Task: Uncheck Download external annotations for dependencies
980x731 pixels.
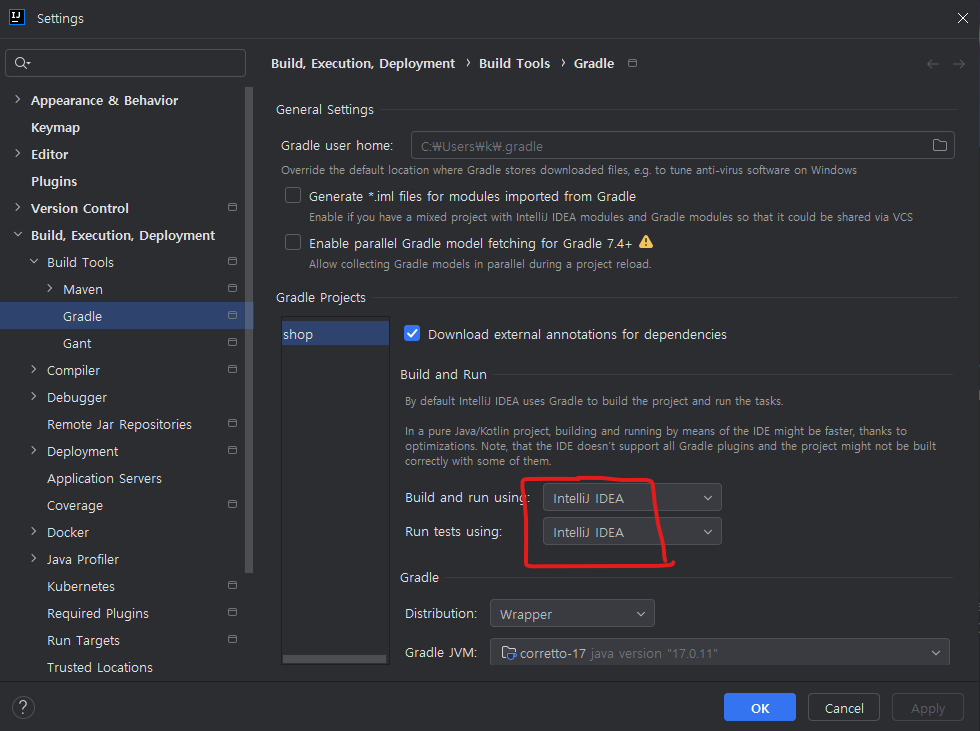Action: (412, 333)
